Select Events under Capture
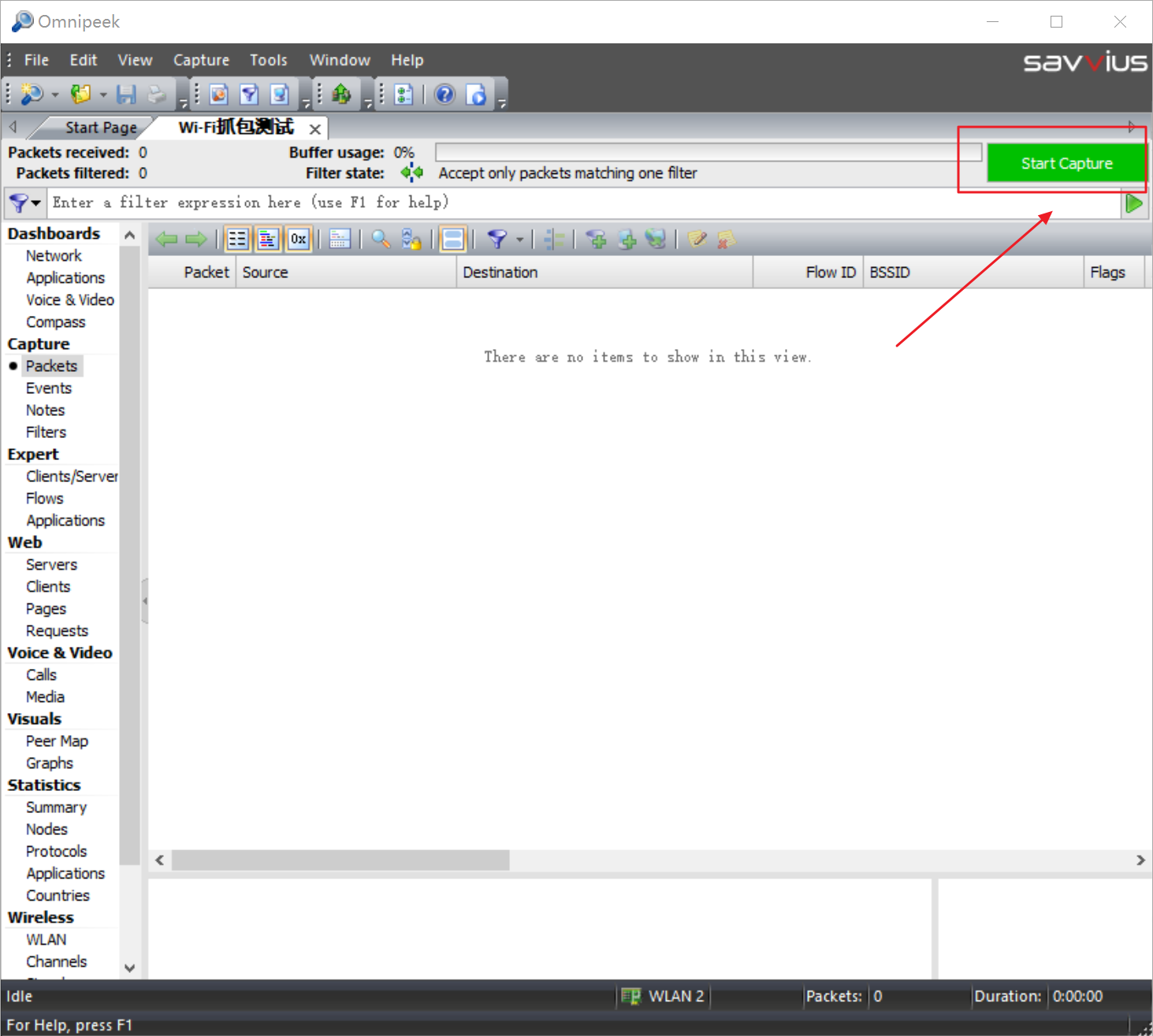This screenshot has height=1036, width=1153. click(x=49, y=388)
